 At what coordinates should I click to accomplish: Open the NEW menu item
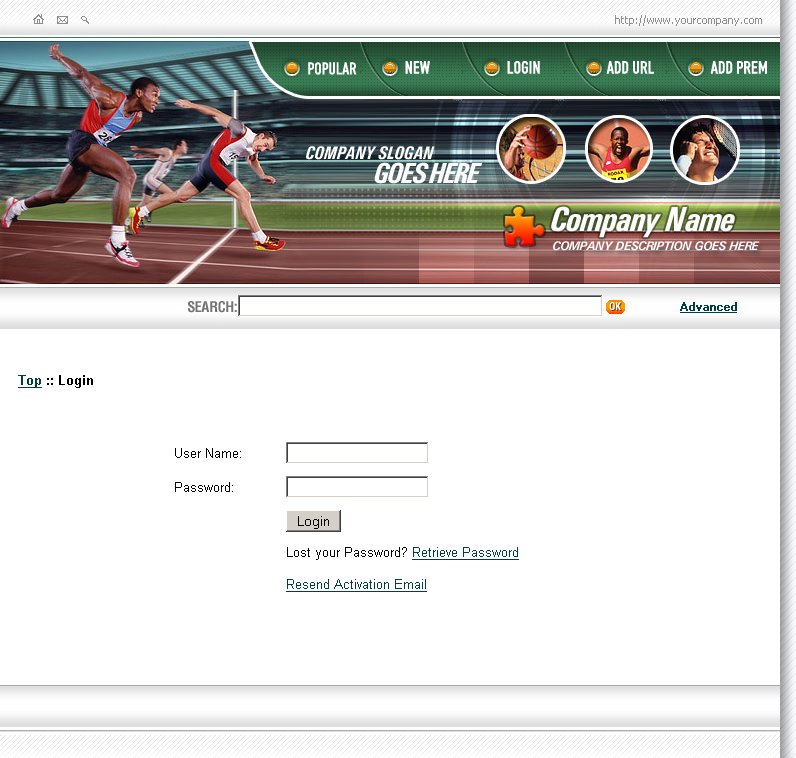406,68
